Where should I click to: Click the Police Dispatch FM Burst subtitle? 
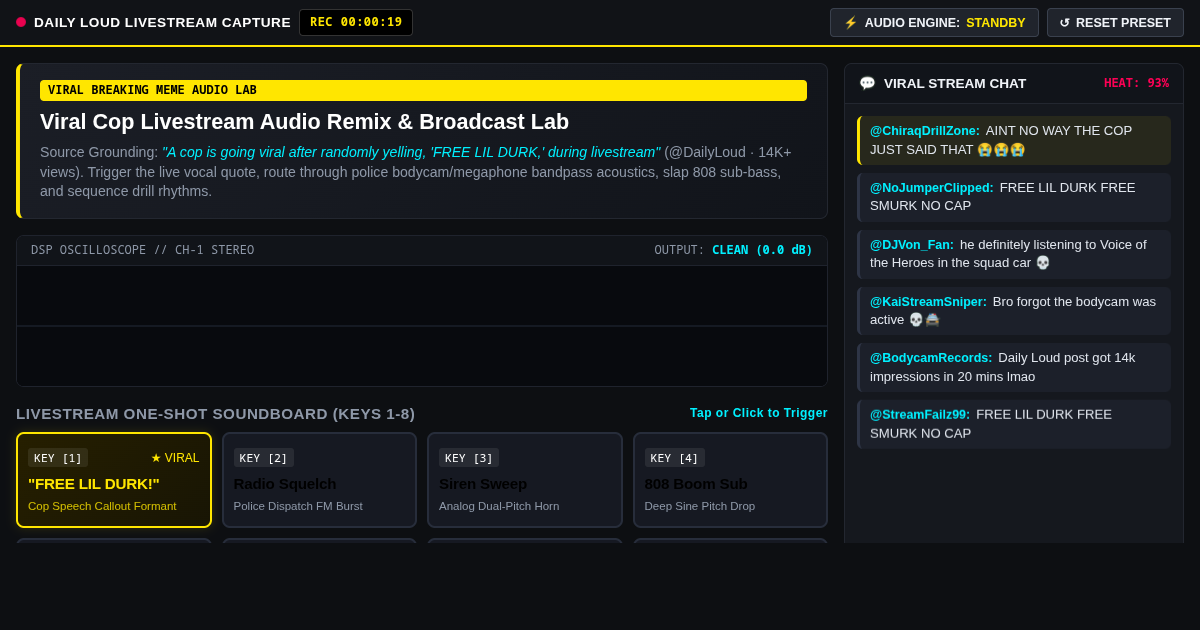click(298, 506)
